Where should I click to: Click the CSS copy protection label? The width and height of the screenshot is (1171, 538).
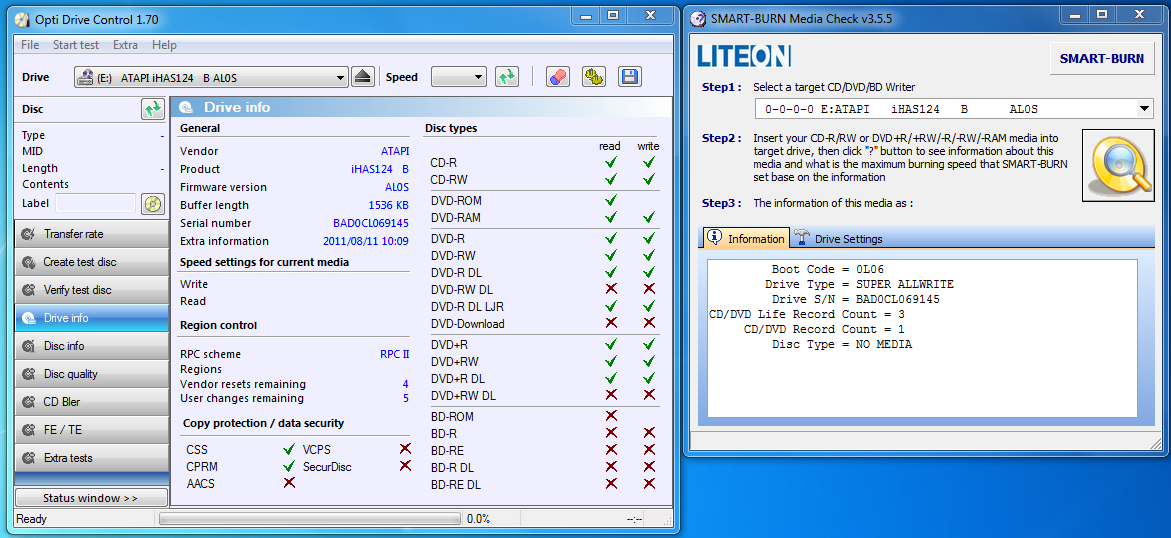click(x=197, y=450)
